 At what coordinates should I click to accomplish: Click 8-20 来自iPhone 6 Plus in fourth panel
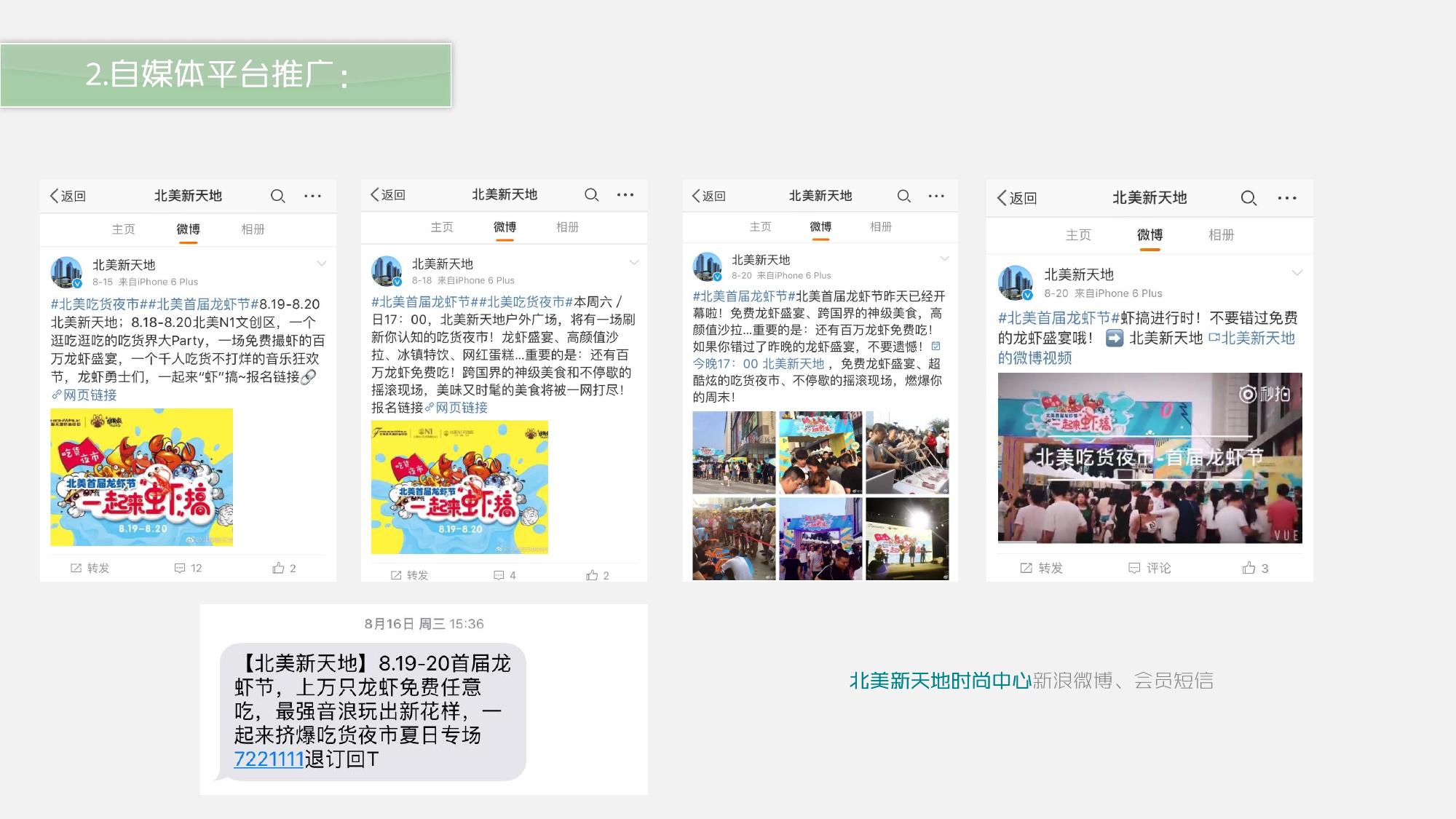pos(1103,293)
